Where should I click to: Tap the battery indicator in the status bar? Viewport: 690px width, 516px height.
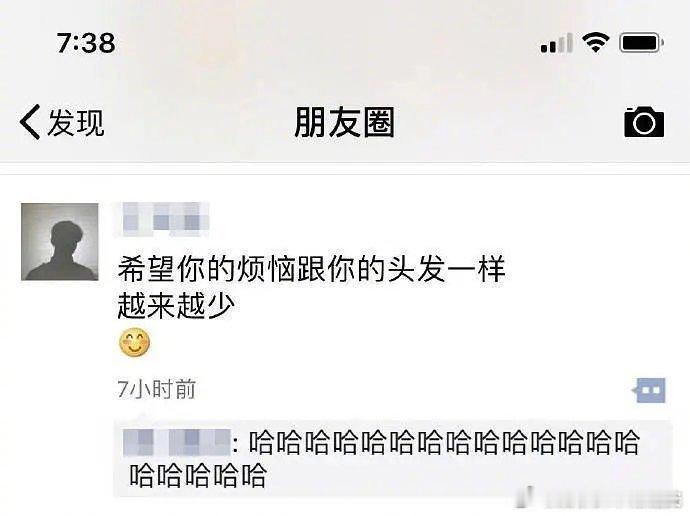[x=642, y=43]
